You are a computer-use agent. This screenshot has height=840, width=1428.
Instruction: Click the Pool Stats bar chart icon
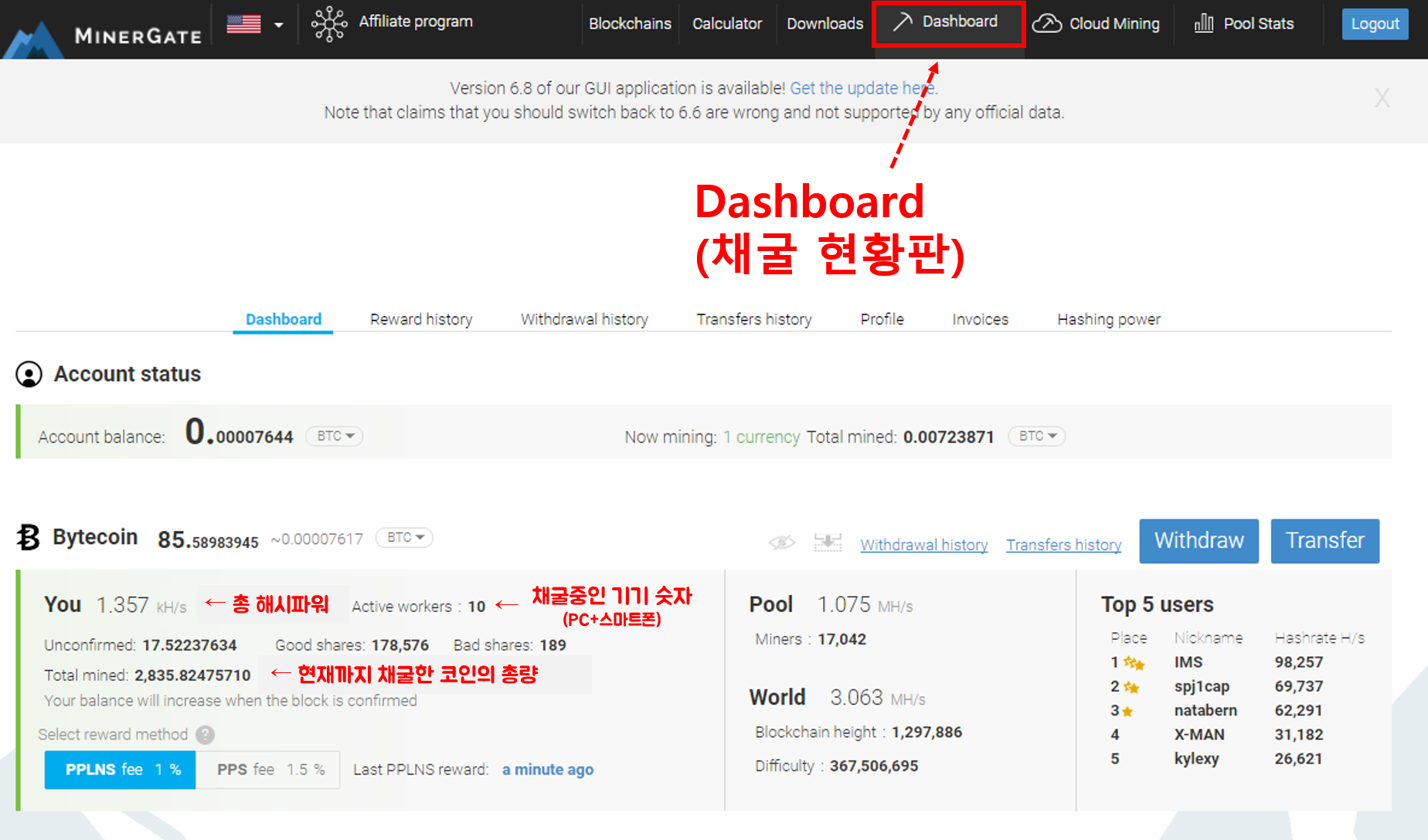pos(1204,23)
